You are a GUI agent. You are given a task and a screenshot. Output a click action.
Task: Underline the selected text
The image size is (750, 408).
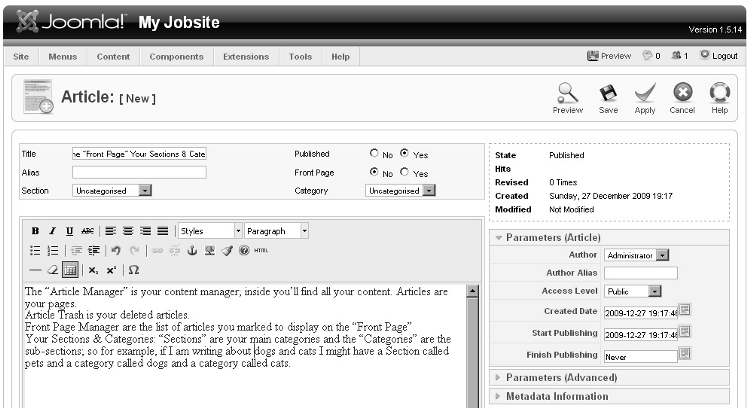(x=70, y=231)
